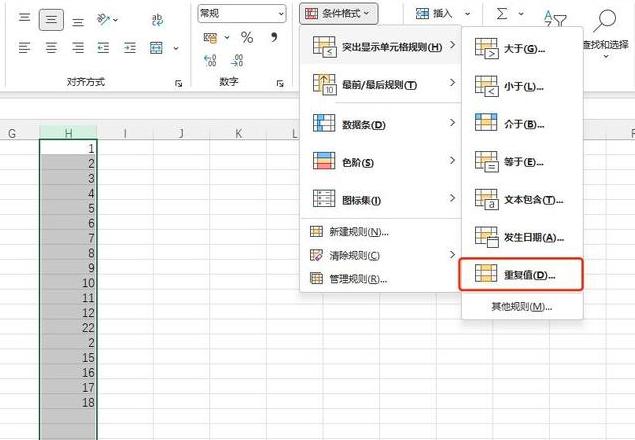Increase indent icon
Screen dimensions: 635x440
coord(130,48)
